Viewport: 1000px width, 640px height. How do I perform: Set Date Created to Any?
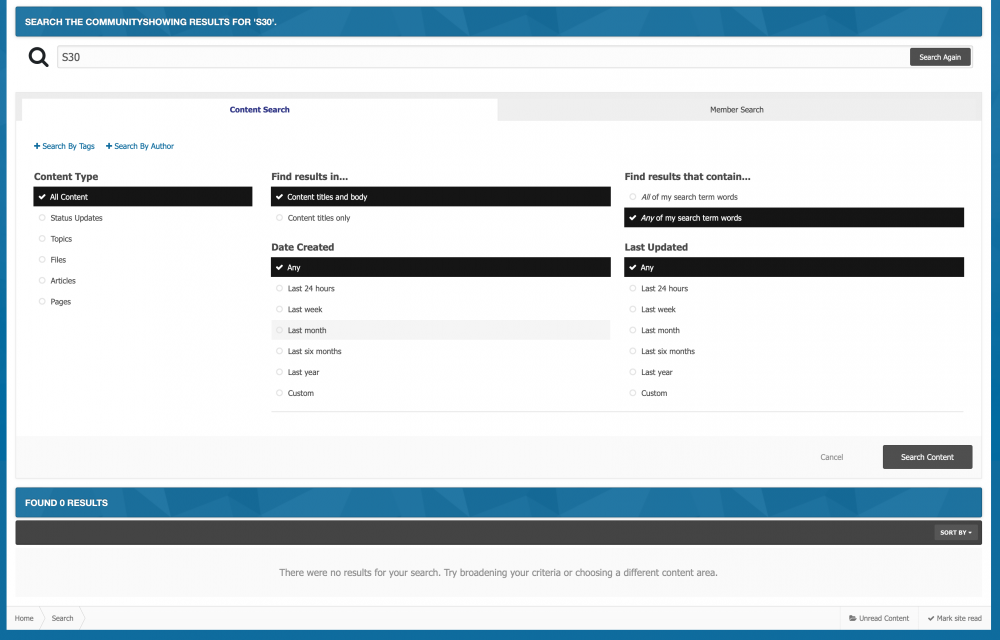pos(441,268)
